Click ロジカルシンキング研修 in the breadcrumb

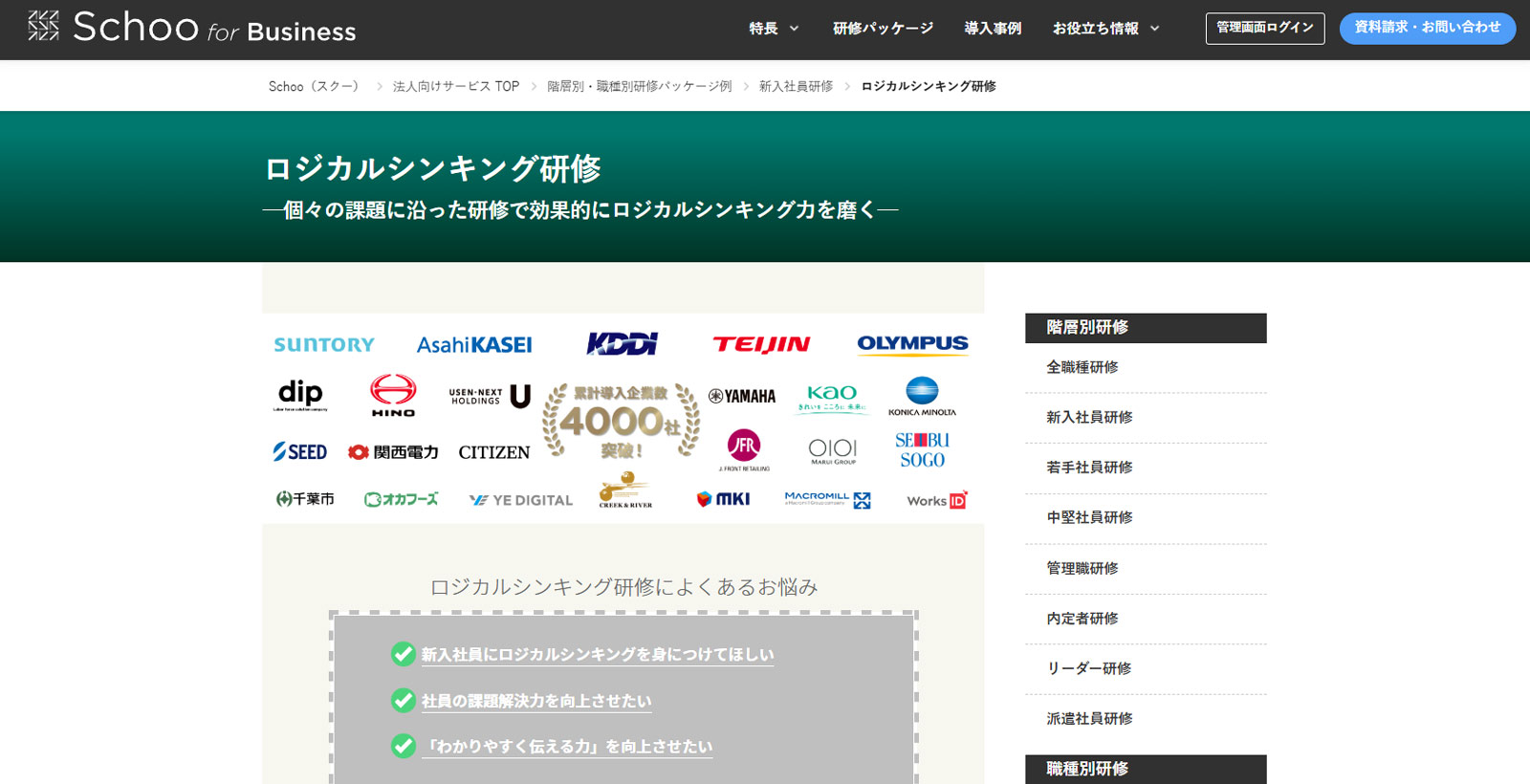pos(929,86)
